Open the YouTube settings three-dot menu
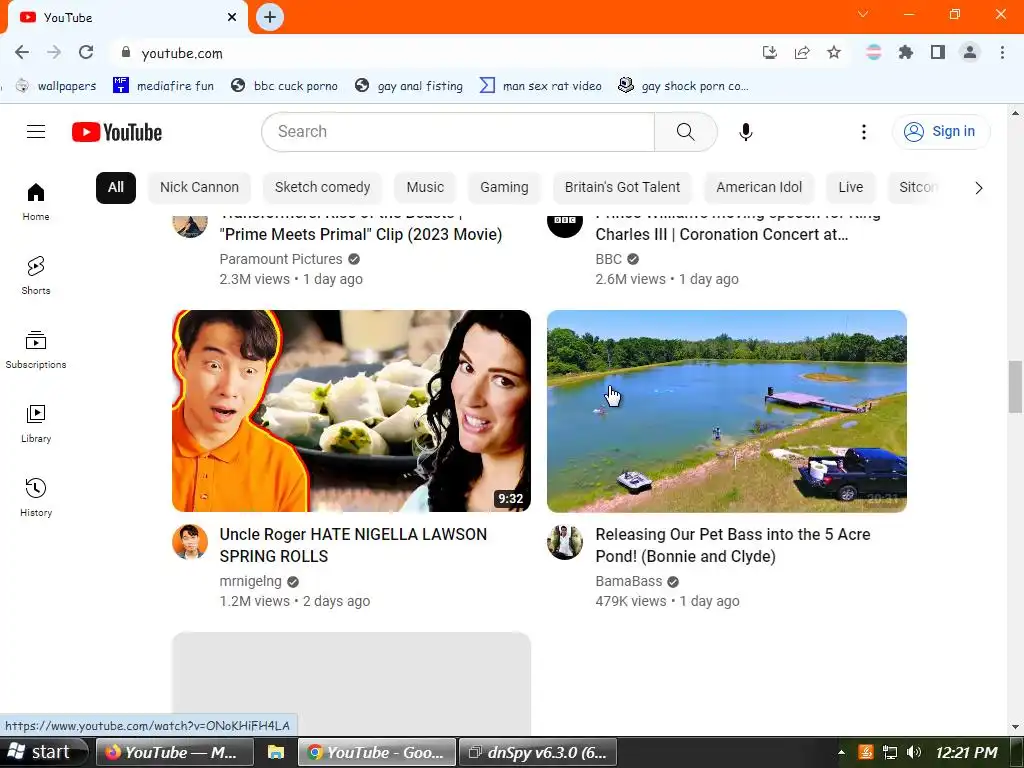This screenshot has height=768, width=1024. tap(863, 132)
